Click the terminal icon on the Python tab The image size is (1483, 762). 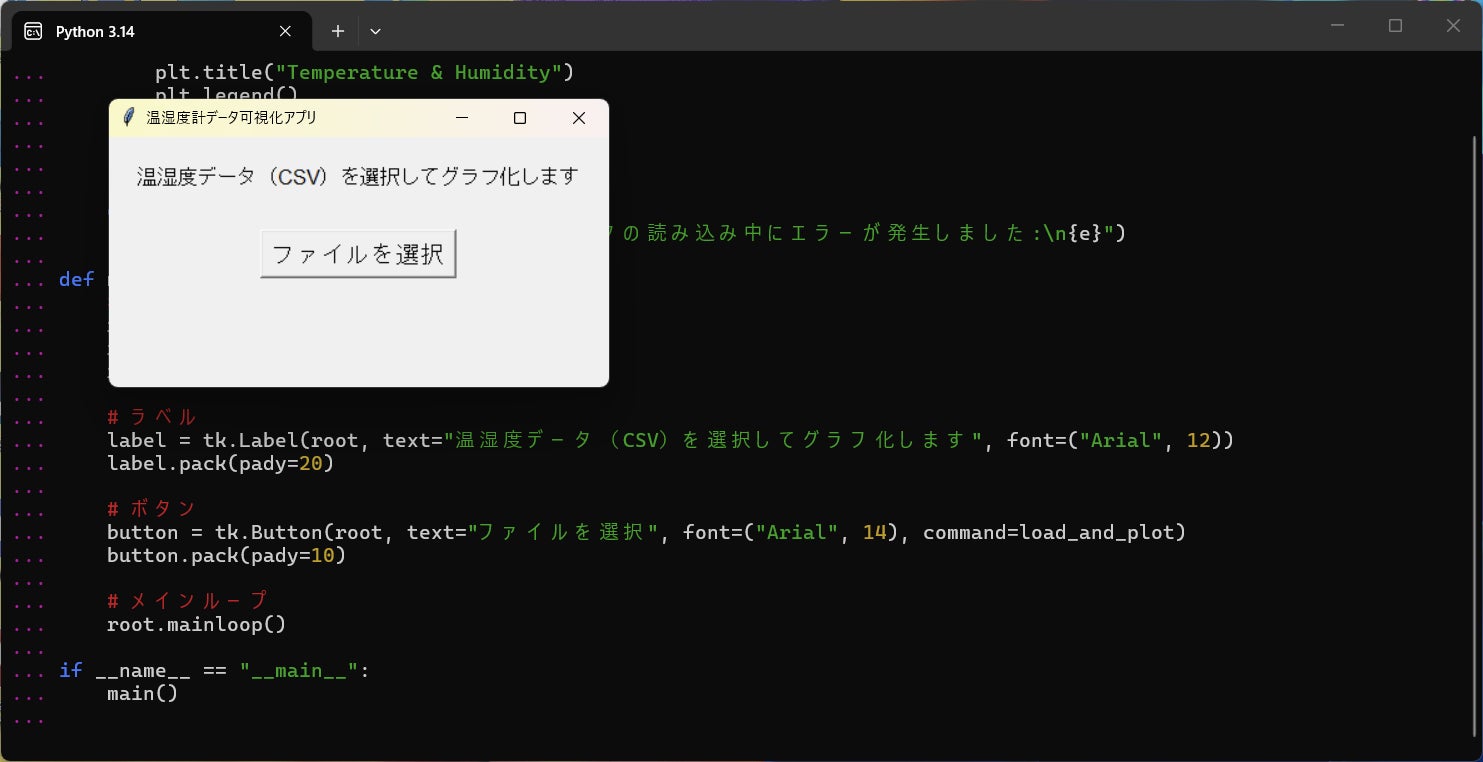(34, 32)
